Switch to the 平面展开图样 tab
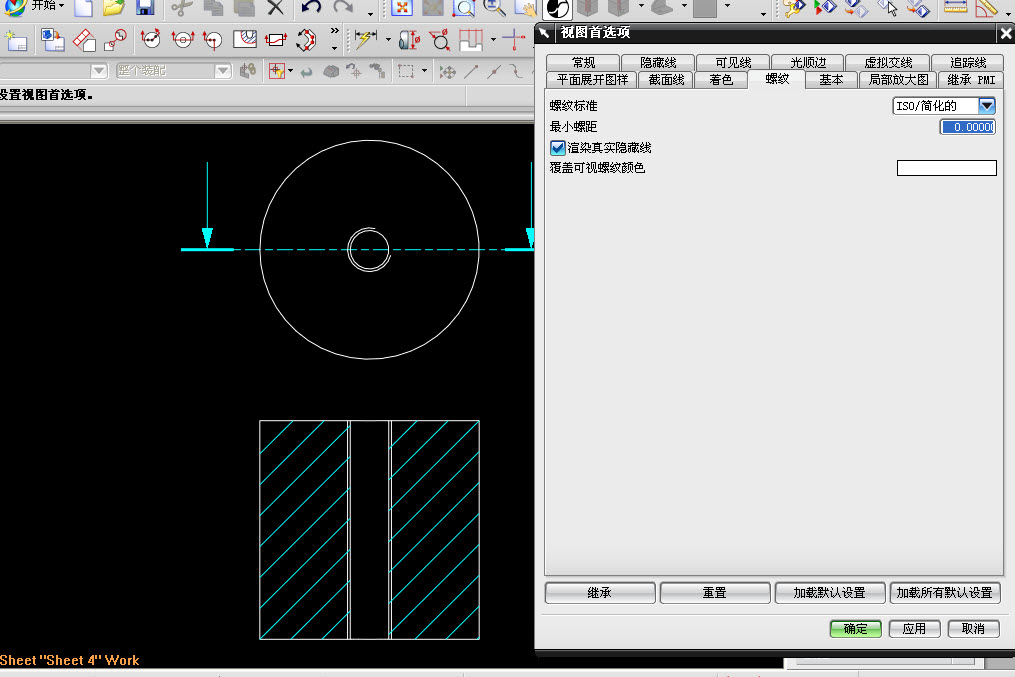 click(x=592, y=80)
